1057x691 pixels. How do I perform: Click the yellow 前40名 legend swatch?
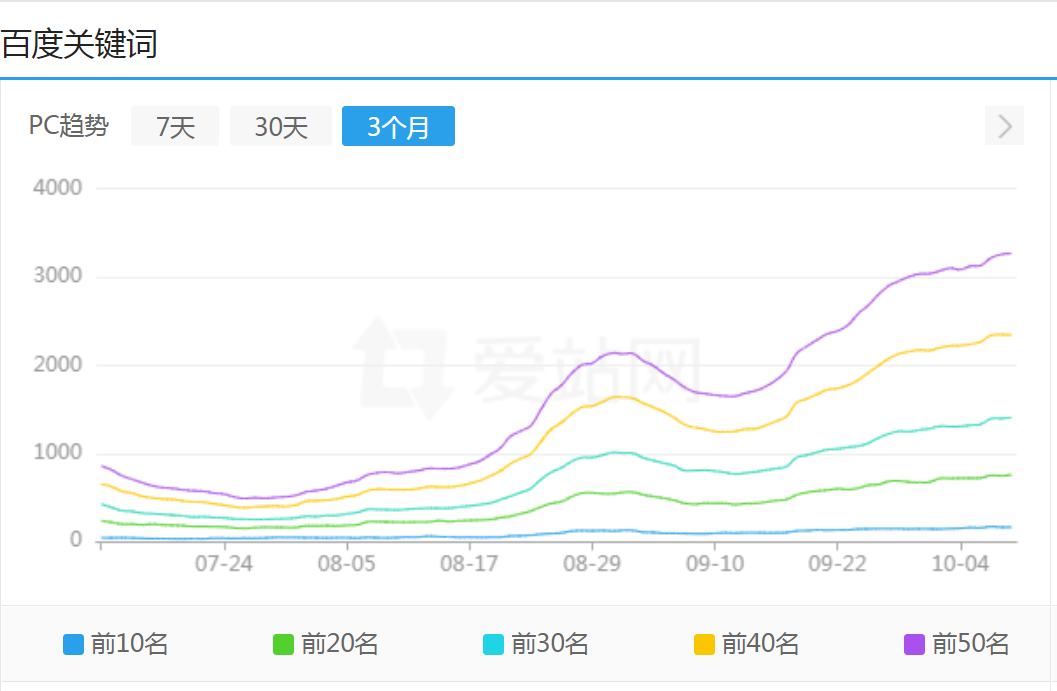(x=704, y=645)
